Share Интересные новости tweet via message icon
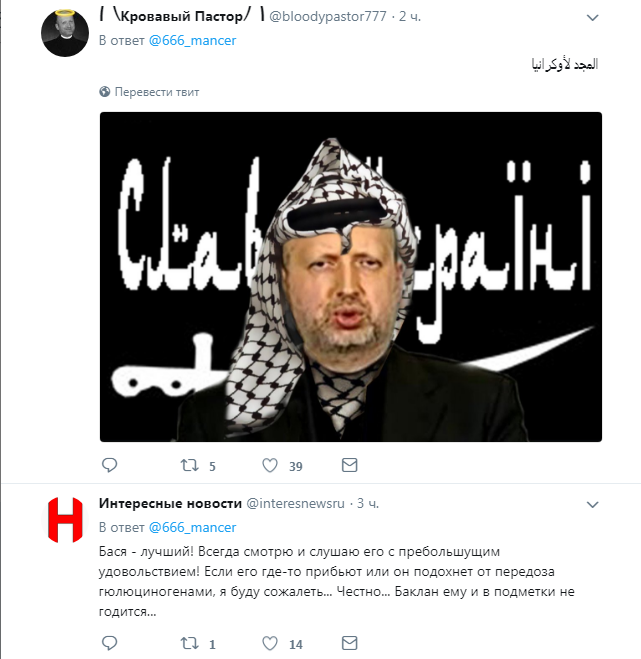The height and width of the screenshot is (659, 641). click(x=349, y=643)
